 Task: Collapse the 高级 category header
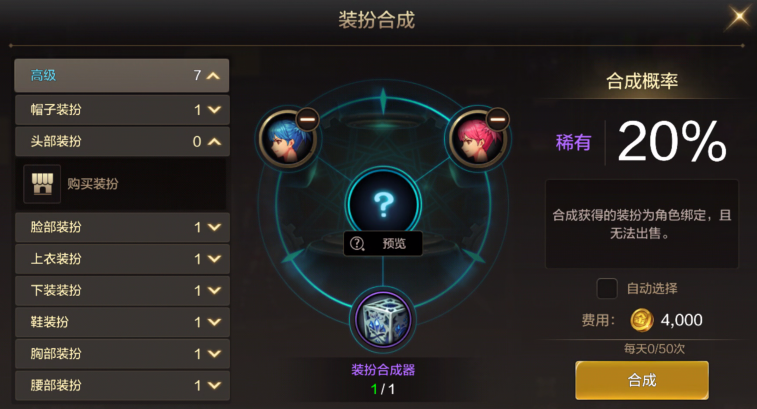point(122,75)
